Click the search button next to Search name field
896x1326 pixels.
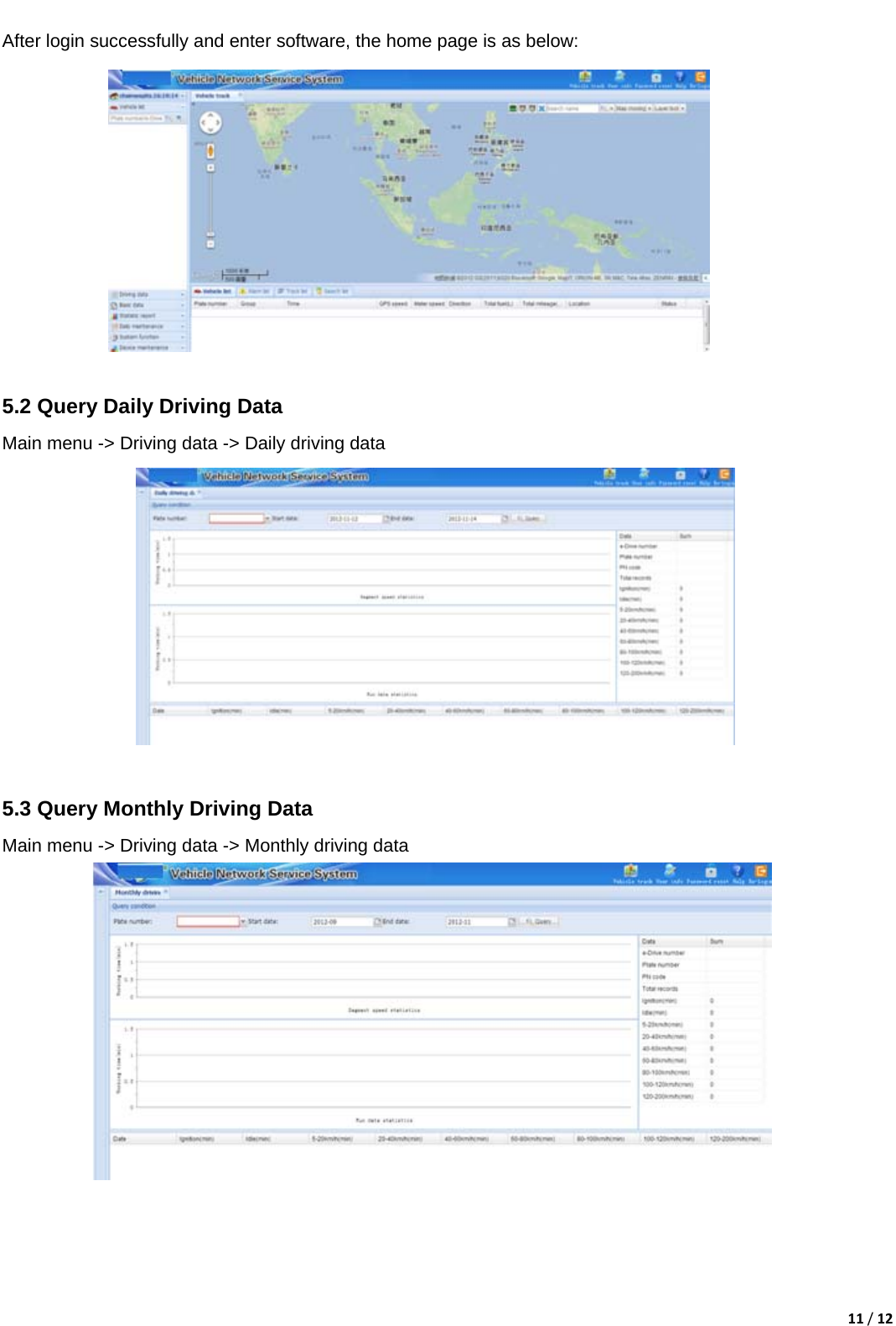point(605,108)
